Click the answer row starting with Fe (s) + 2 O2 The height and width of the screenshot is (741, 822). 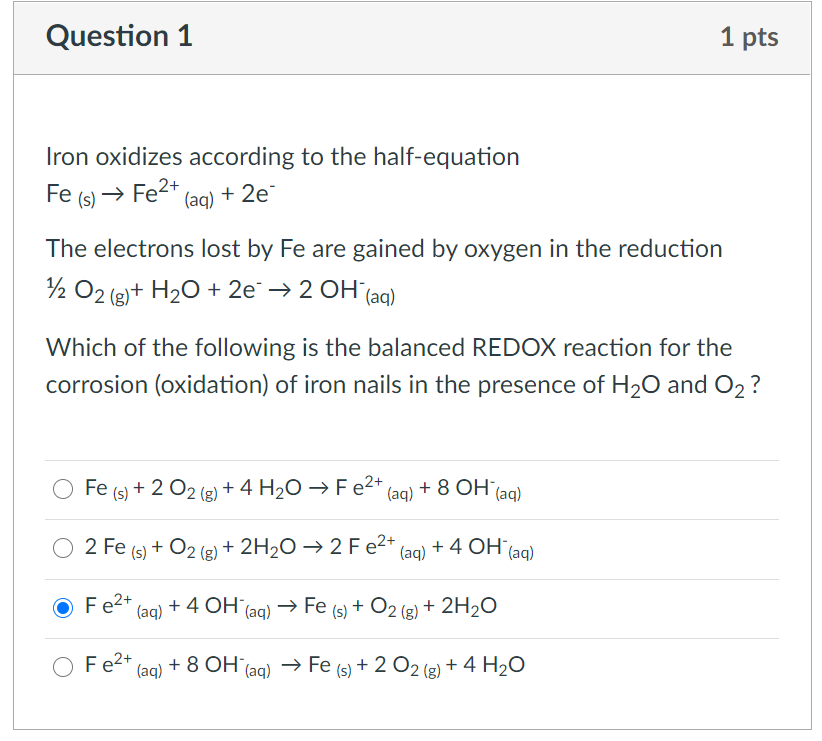[300, 489]
